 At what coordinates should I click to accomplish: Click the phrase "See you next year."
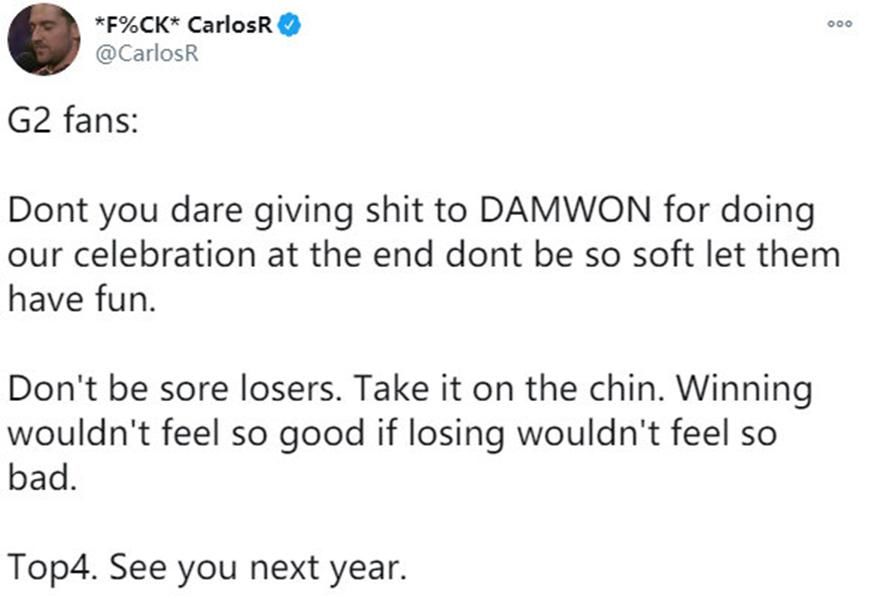(x=258, y=568)
